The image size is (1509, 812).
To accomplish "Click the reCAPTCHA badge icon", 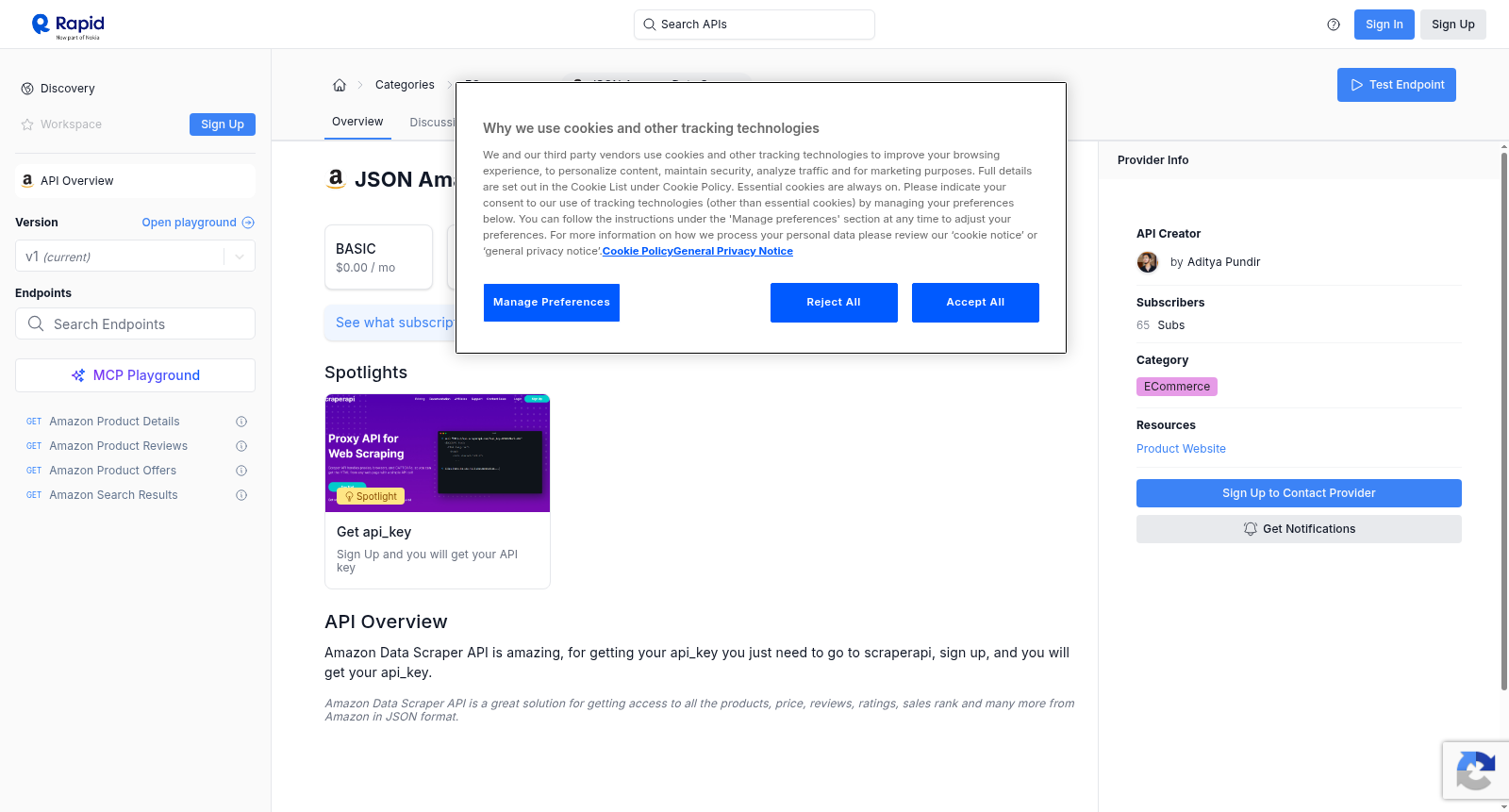I will 1475,771.
